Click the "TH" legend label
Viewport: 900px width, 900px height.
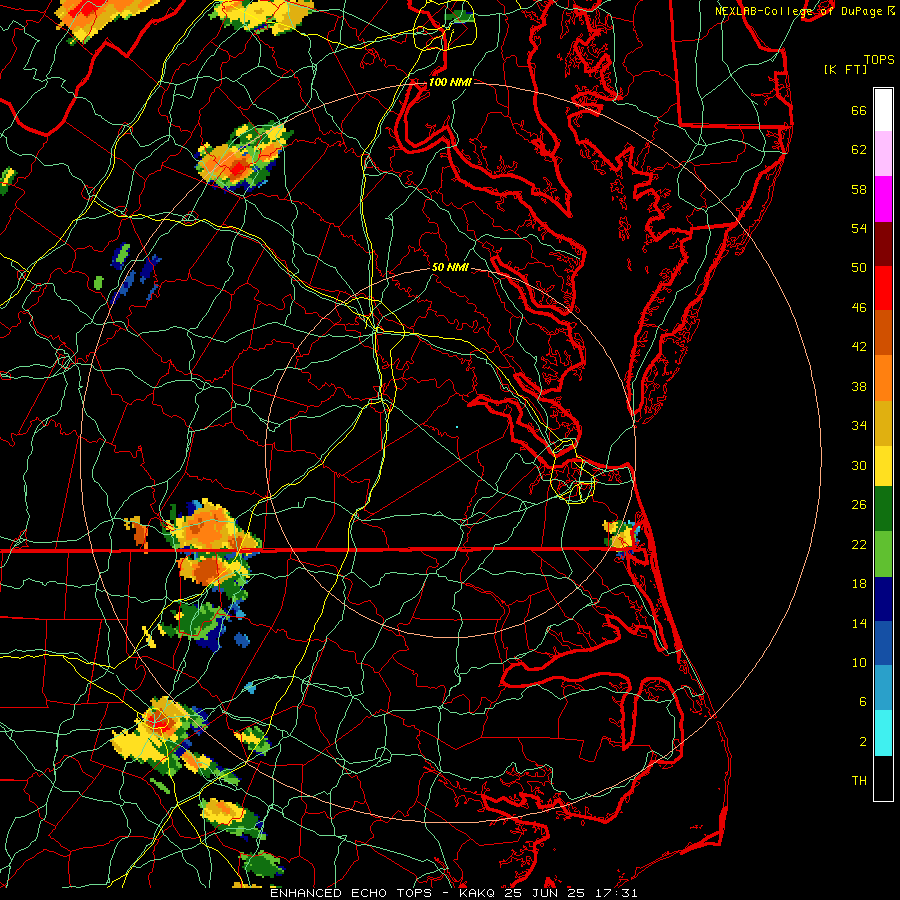pyautogui.click(x=859, y=781)
